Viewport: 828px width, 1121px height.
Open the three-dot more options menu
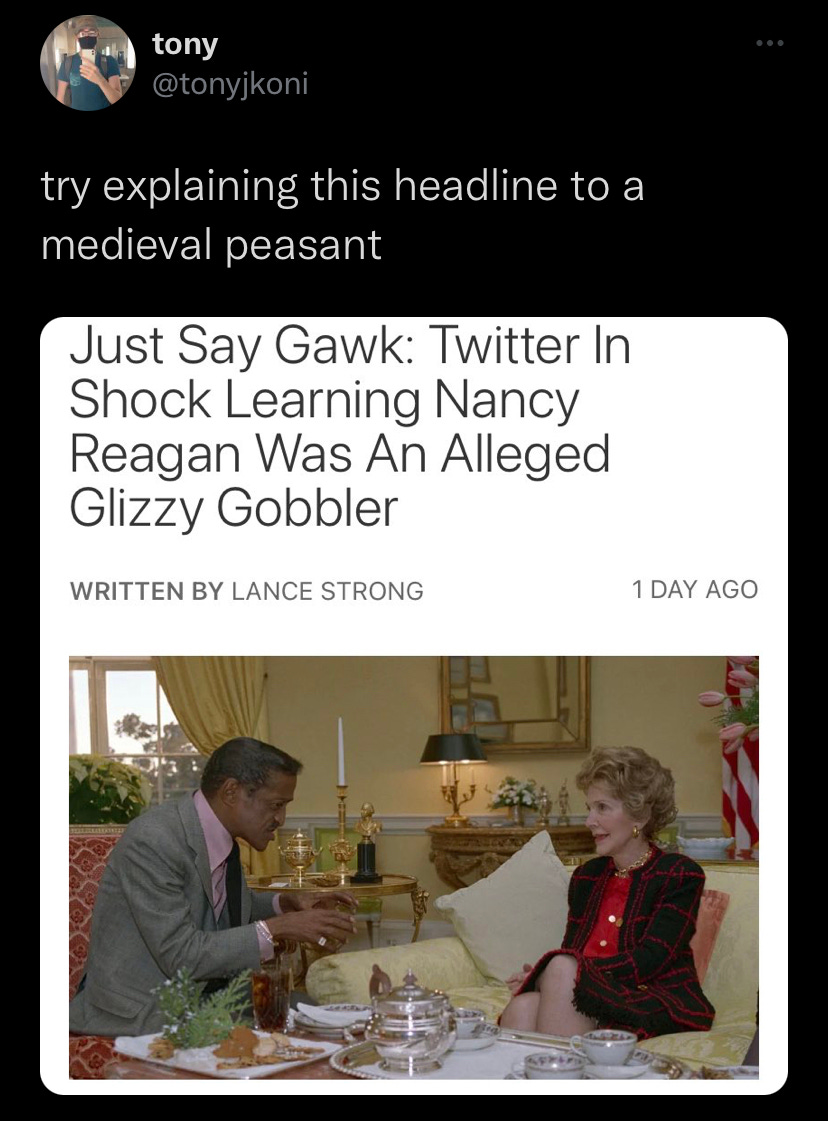click(770, 44)
